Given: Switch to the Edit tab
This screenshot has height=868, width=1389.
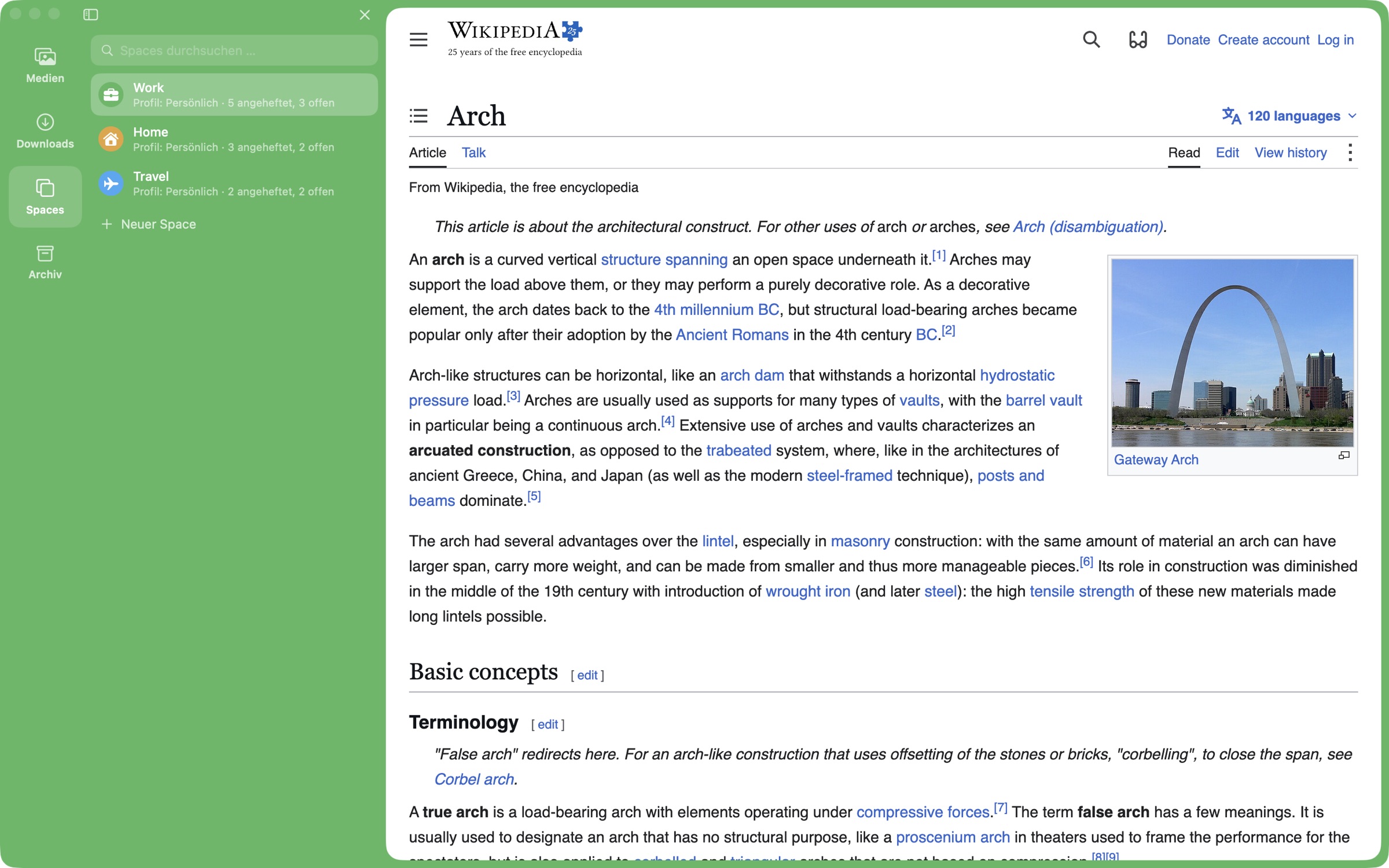Looking at the screenshot, I should point(1227,153).
